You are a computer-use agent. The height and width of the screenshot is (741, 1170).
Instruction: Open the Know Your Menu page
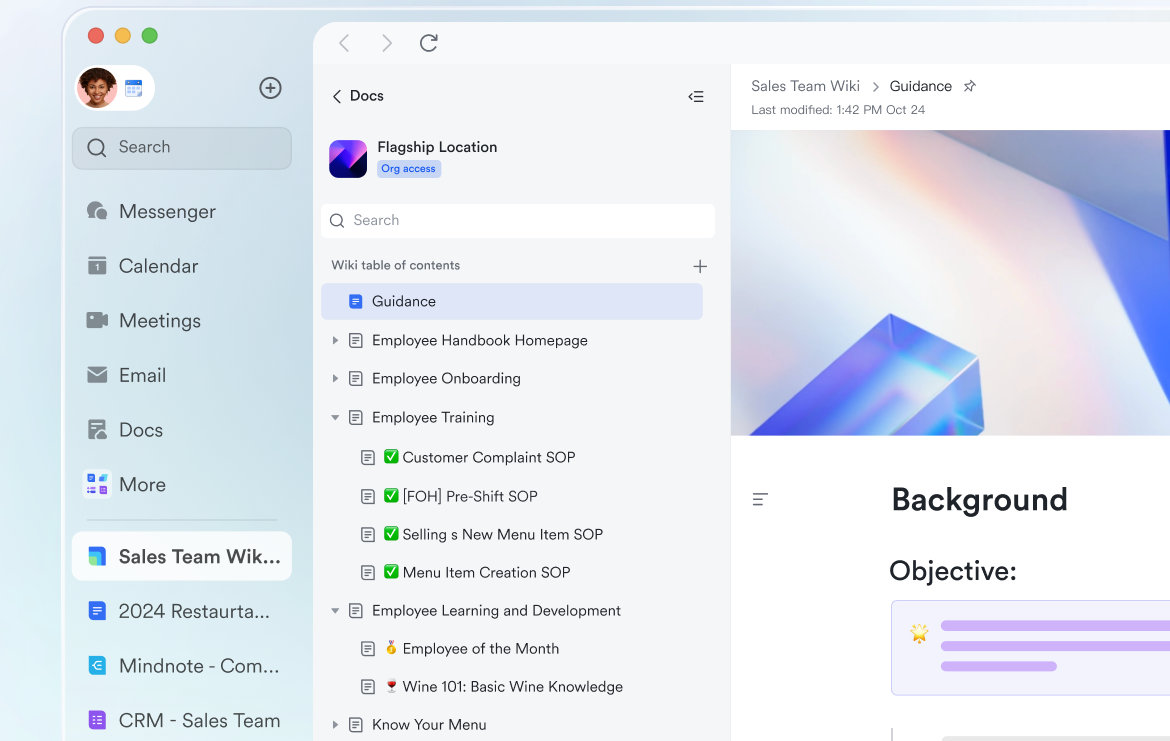click(x=429, y=725)
